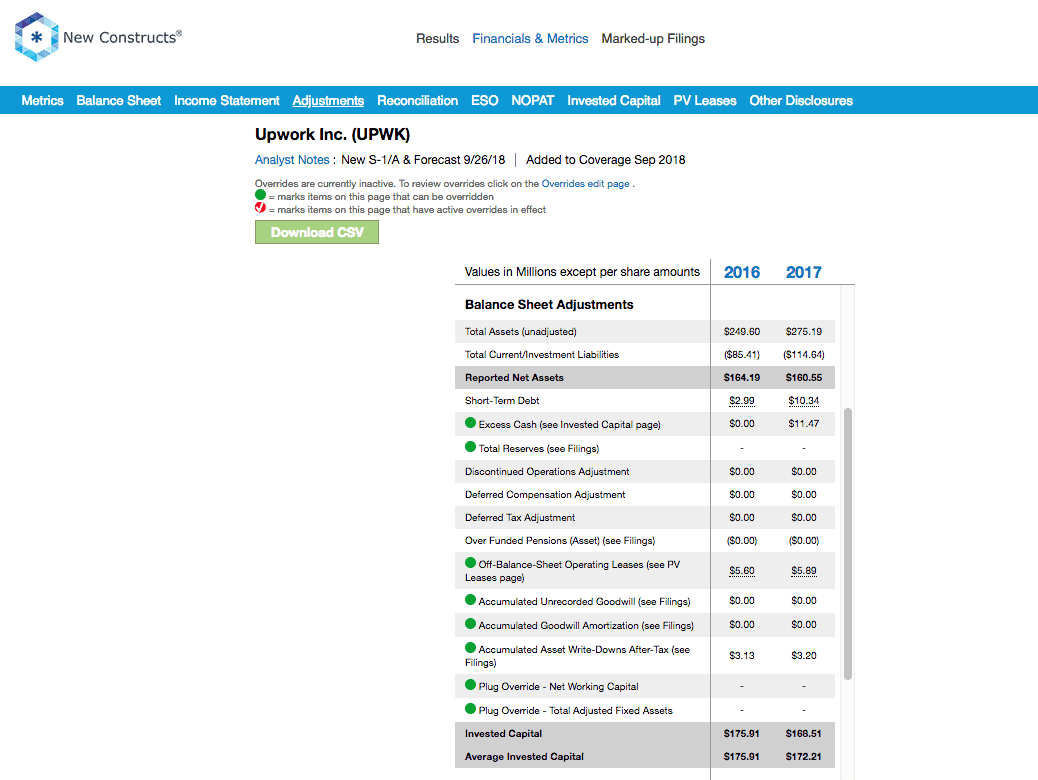Click the Deferred Tax Adjustment row label

[x=520, y=518]
